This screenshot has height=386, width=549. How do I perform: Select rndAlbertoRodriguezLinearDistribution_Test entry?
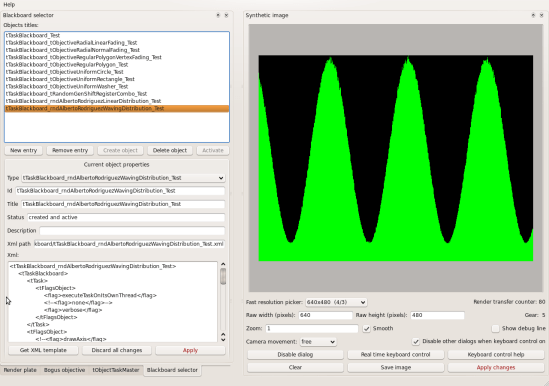[x=117, y=101]
